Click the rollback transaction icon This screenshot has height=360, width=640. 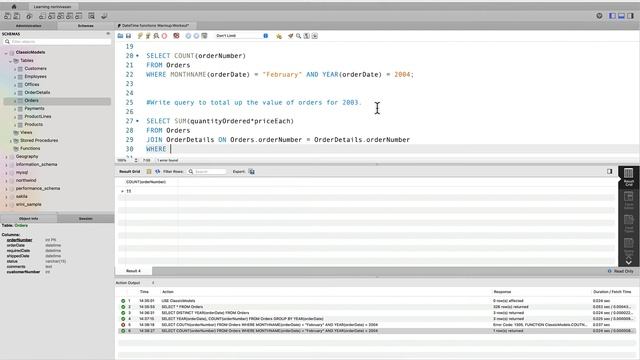tap(196, 36)
